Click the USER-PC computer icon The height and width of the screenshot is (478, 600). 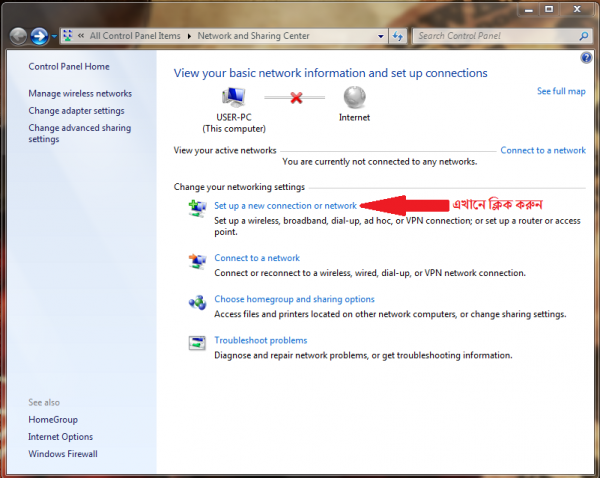point(233,97)
